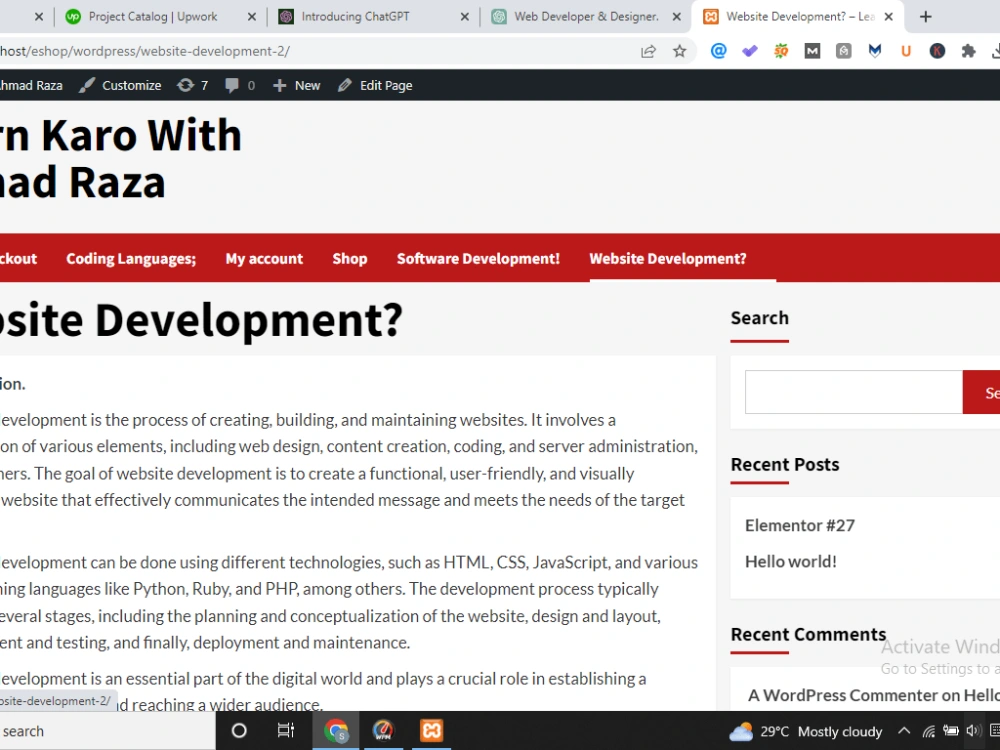This screenshot has height=750, width=1000.
Task: Click the red Search submit button
Action: [x=982, y=392]
